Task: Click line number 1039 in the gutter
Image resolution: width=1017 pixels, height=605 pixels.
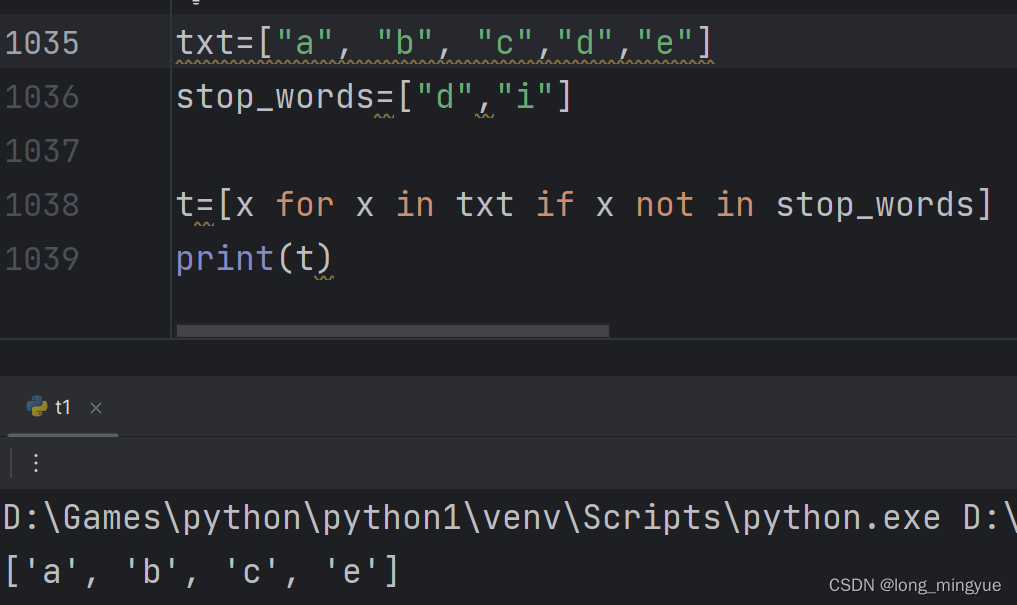Action: pos(42,257)
